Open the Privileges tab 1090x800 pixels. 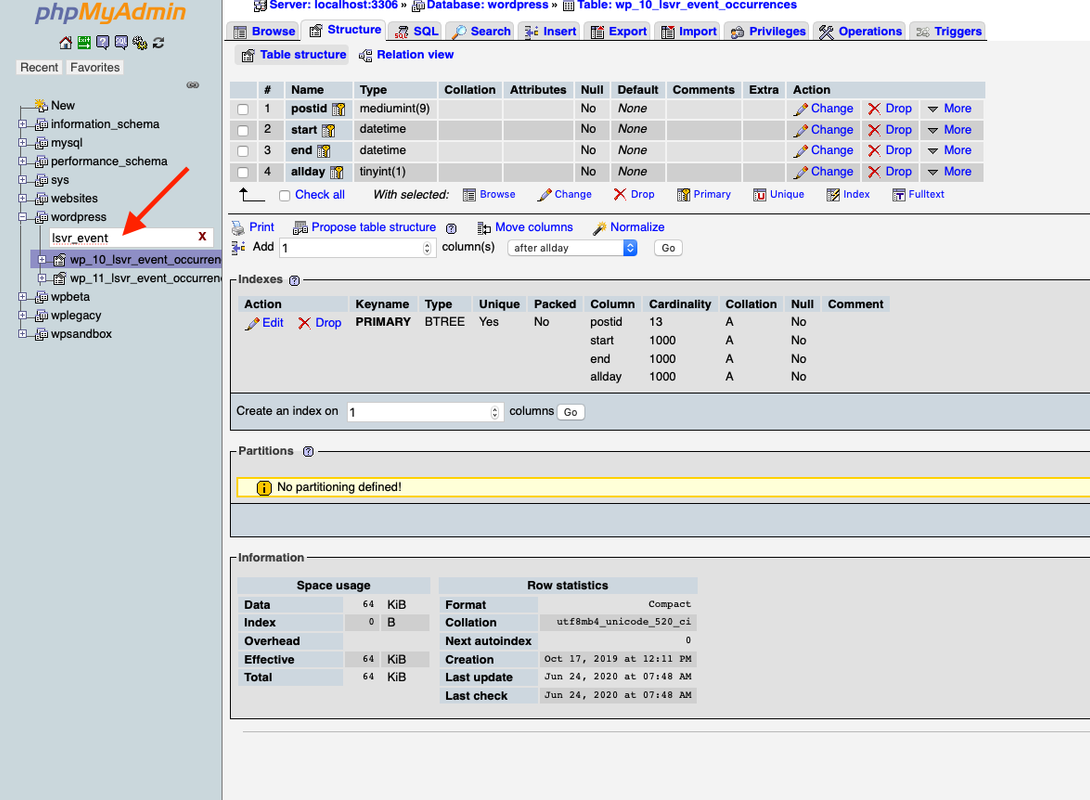(x=767, y=31)
